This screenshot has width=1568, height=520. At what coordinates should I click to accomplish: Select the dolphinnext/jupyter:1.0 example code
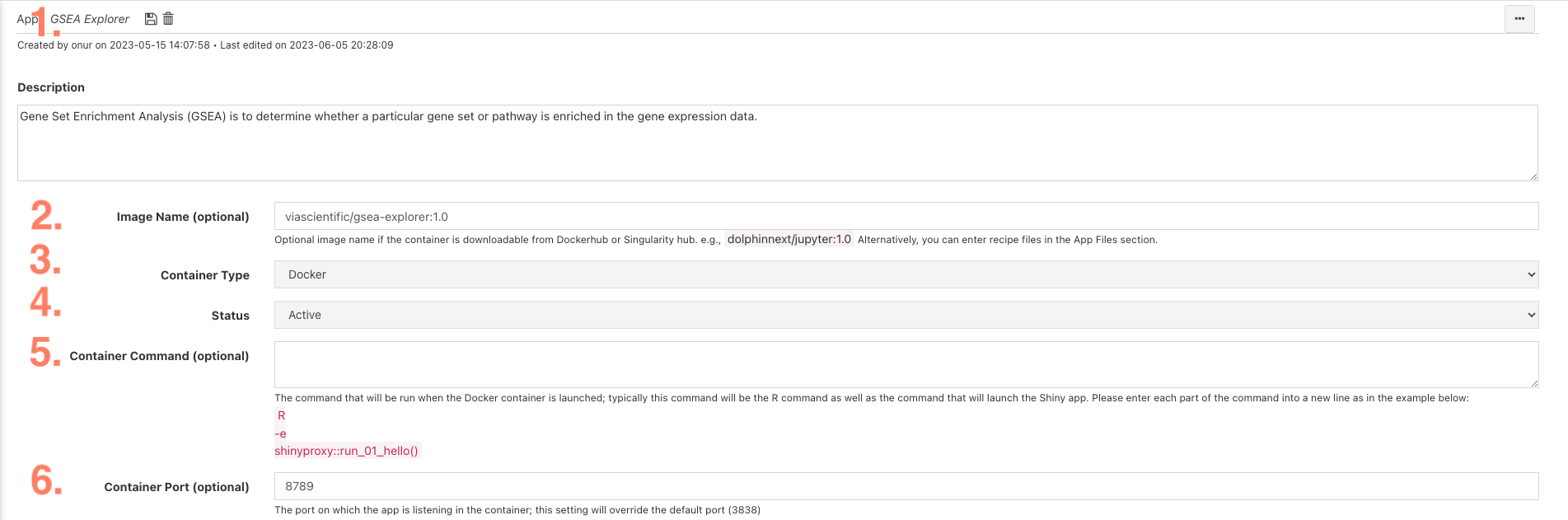pyautogui.click(x=789, y=240)
